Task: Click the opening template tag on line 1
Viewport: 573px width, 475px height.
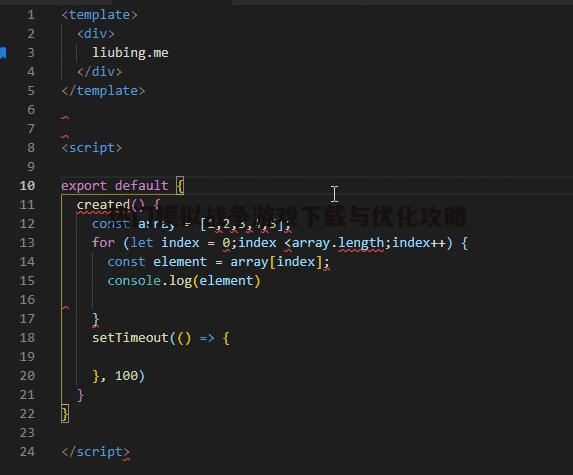Action: [99, 15]
